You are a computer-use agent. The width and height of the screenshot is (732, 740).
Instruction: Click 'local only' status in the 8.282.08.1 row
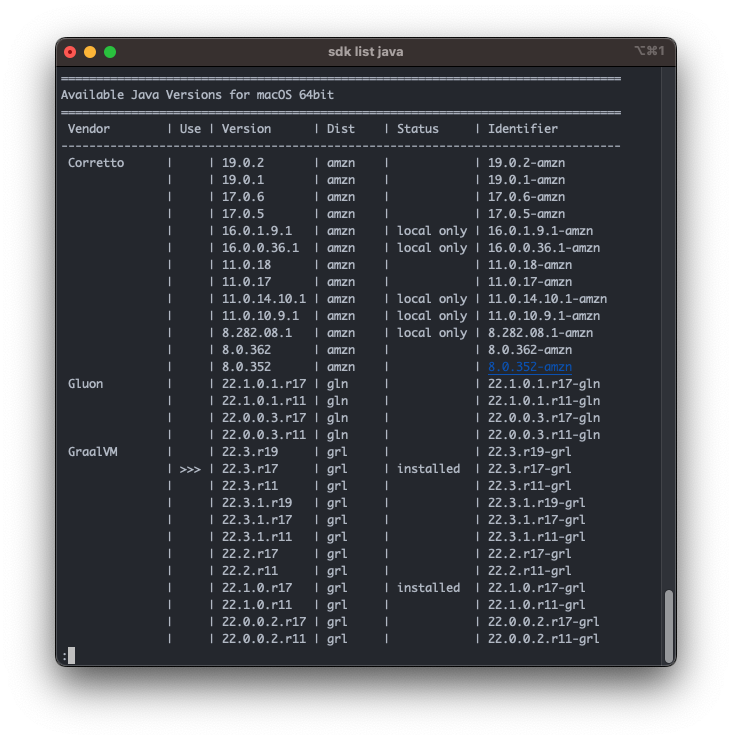coord(432,333)
